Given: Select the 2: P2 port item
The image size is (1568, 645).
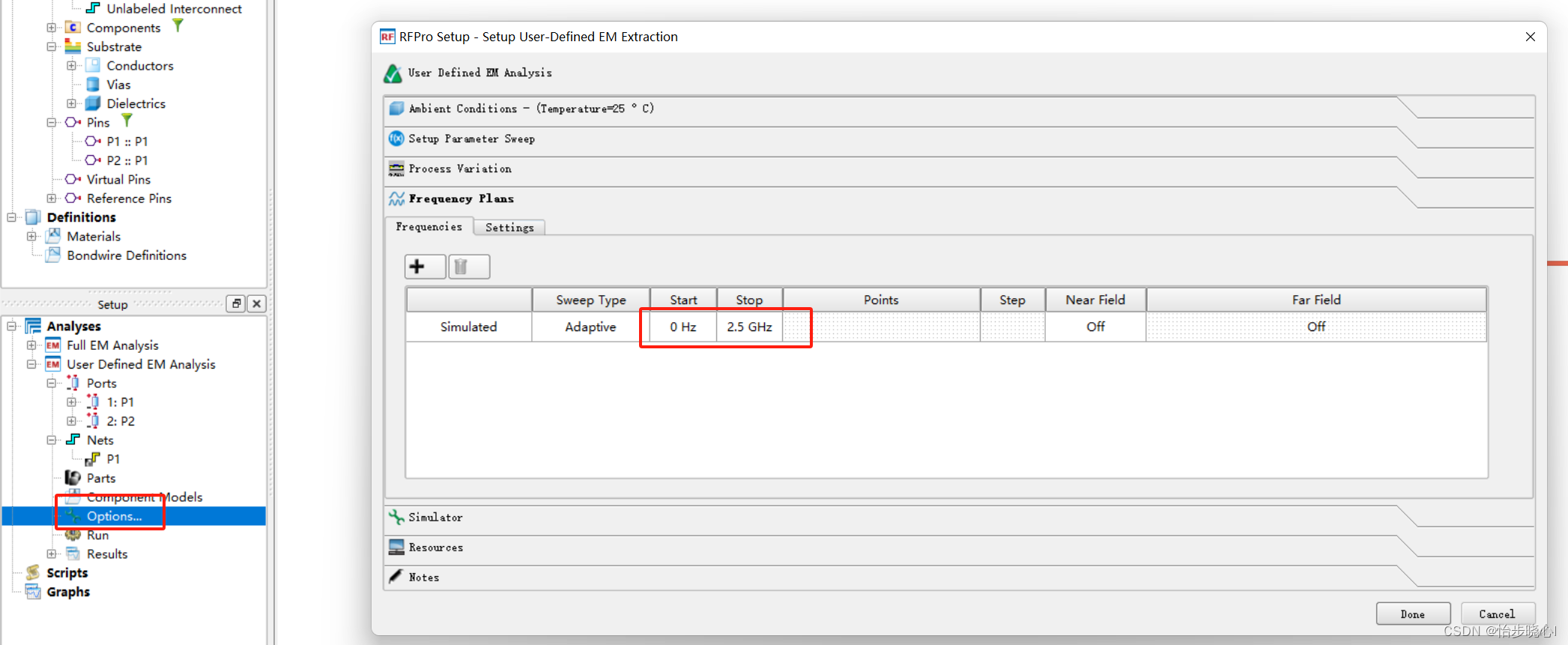Looking at the screenshot, I should coord(121,421).
